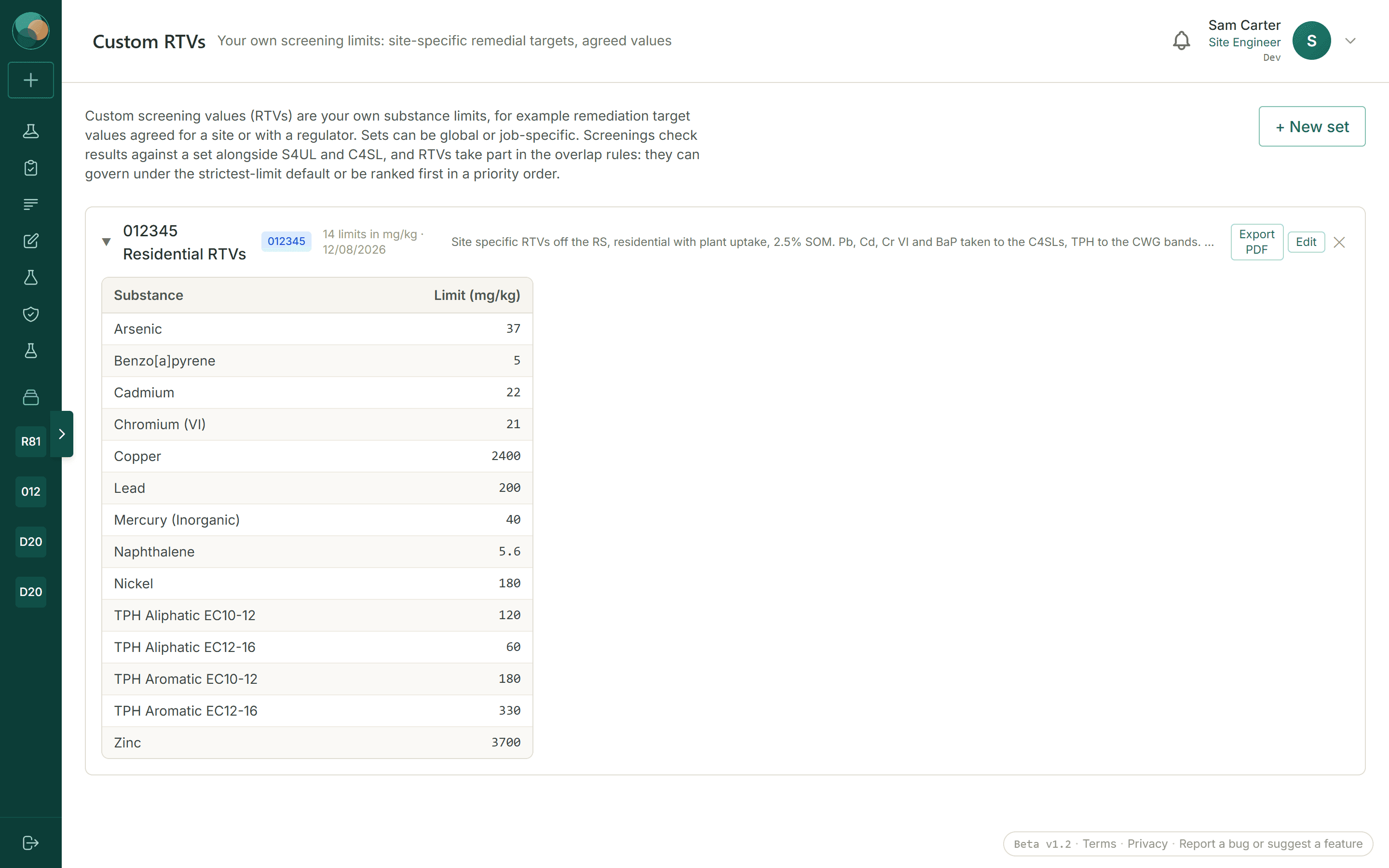Click the Limit (mg/kg) column header
Screen dimensions: 1389x868
[x=477, y=295]
